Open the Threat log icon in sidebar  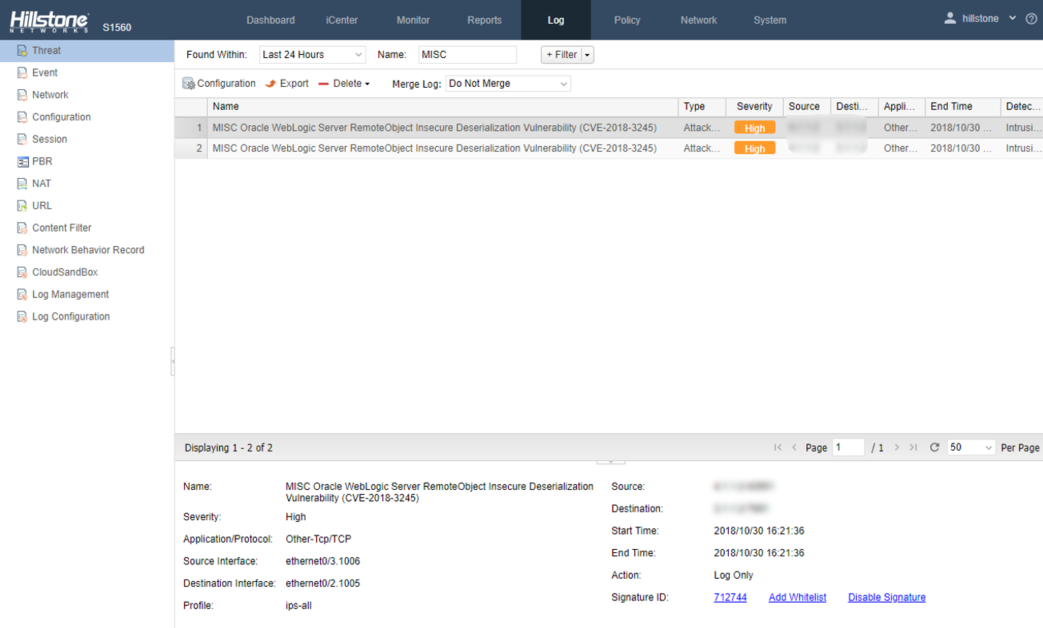pyautogui.click(x=22, y=51)
